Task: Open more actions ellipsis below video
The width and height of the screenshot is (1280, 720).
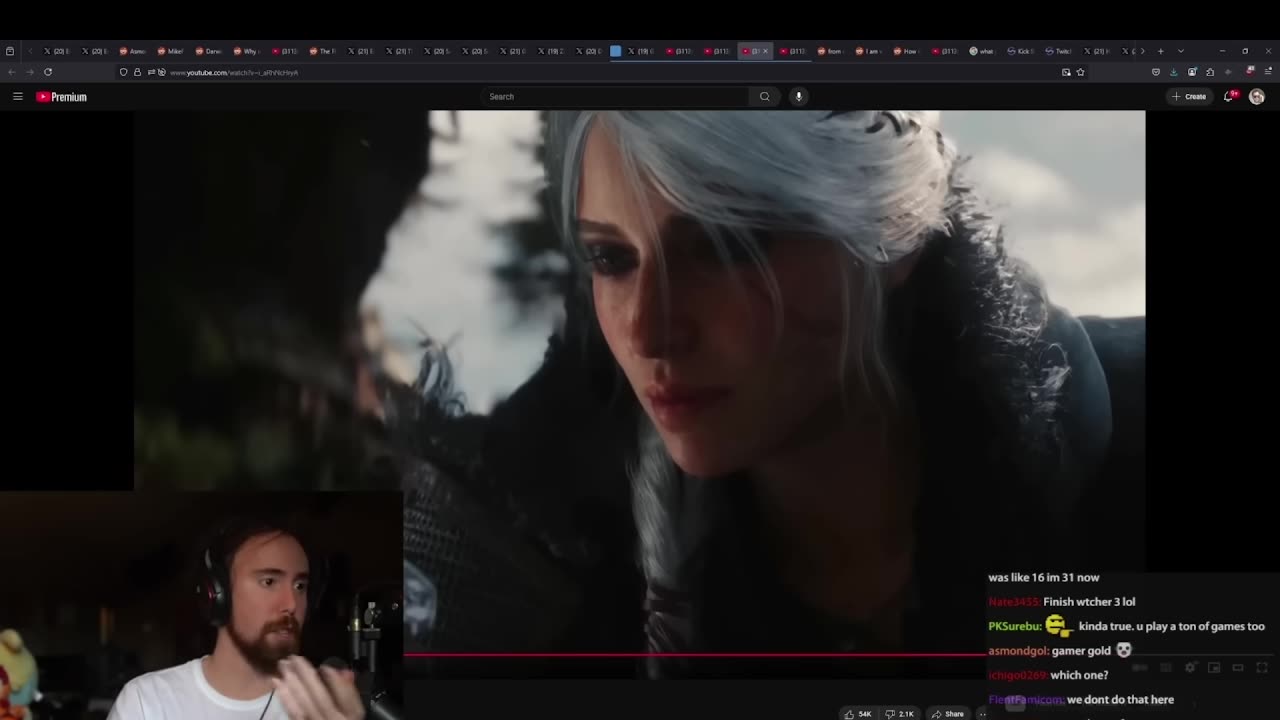Action: pos(982,714)
